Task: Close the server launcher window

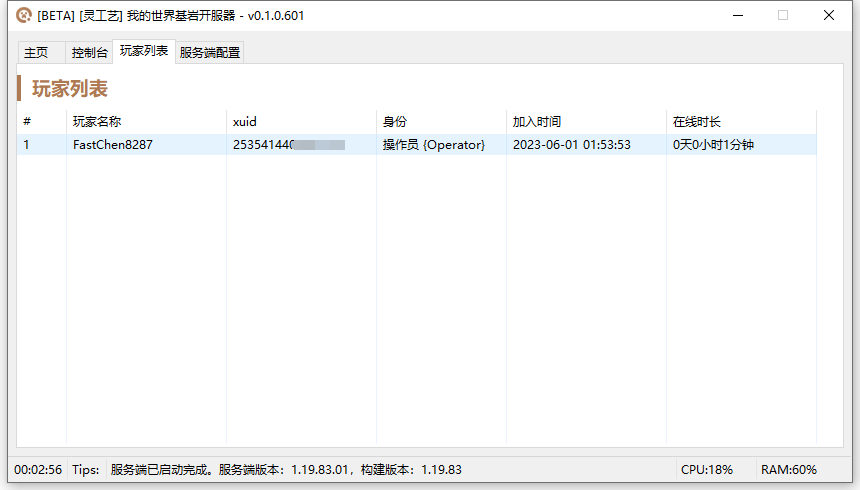Action: 829,15
